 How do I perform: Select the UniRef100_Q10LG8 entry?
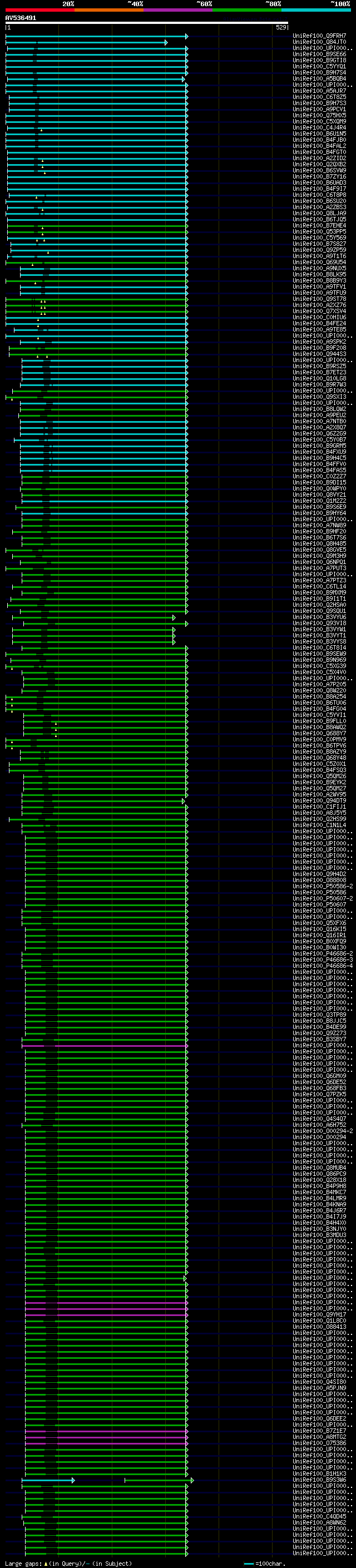pos(319,379)
